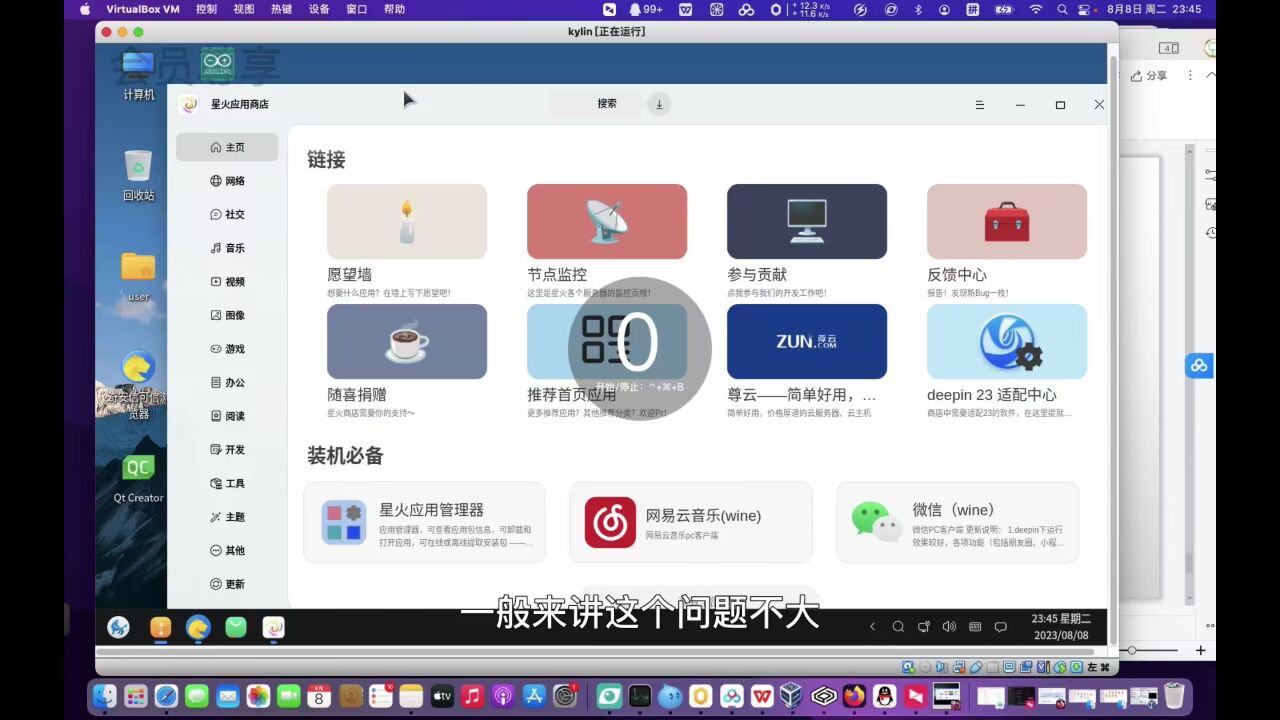Open the 节点监控 satellite dish thumbnail
This screenshot has width=1280, height=720.
click(607, 221)
